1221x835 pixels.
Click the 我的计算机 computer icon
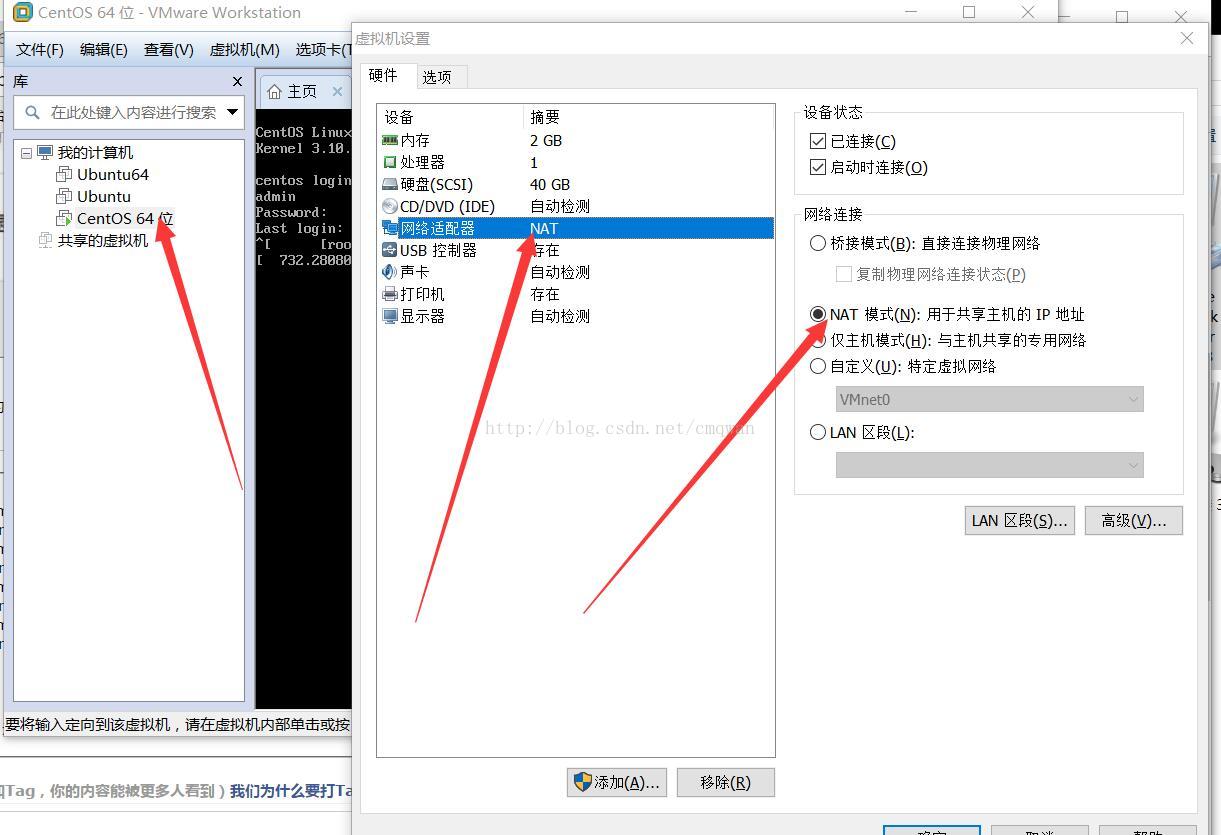pos(45,153)
